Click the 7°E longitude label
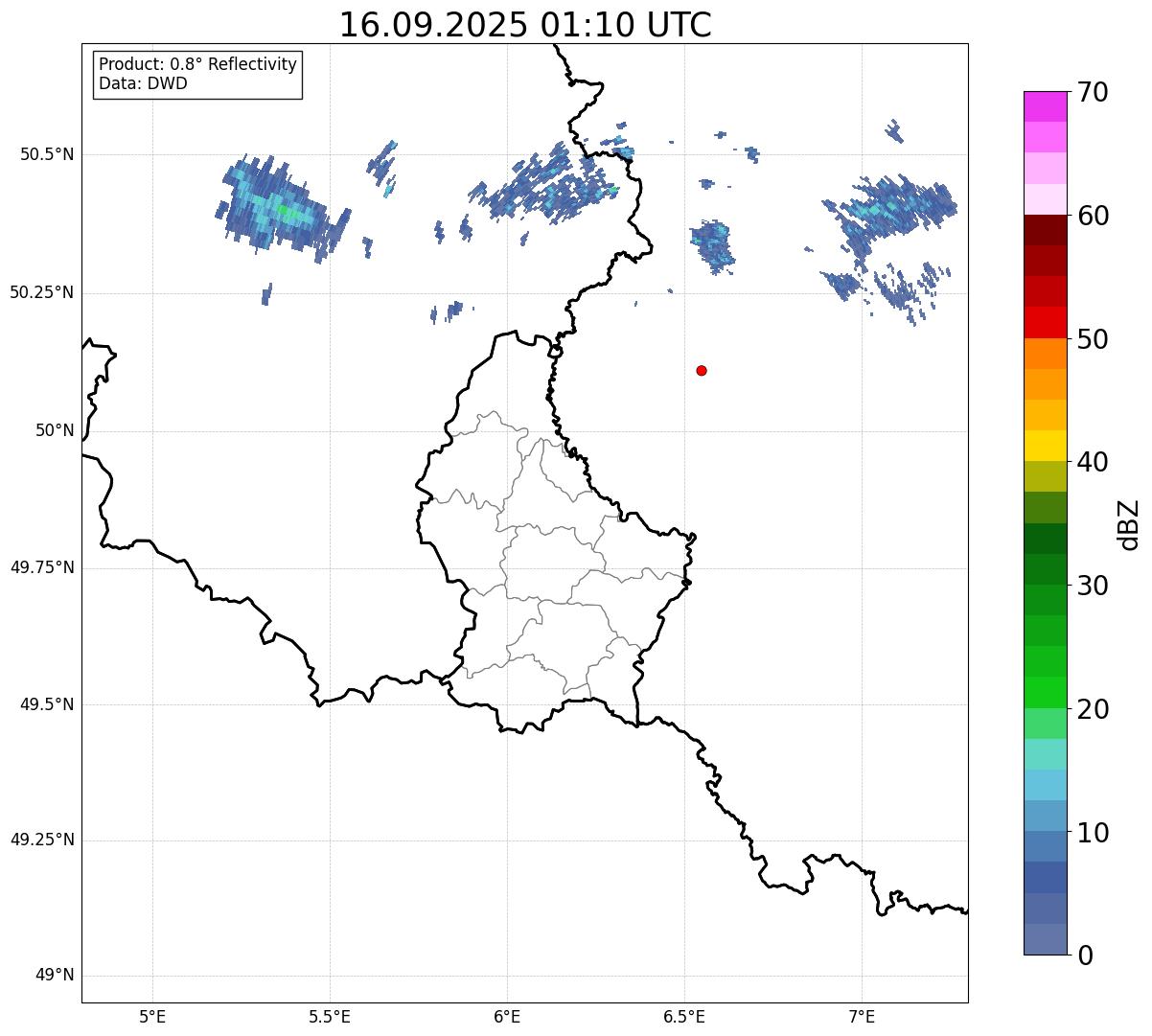 click(x=862, y=1016)
